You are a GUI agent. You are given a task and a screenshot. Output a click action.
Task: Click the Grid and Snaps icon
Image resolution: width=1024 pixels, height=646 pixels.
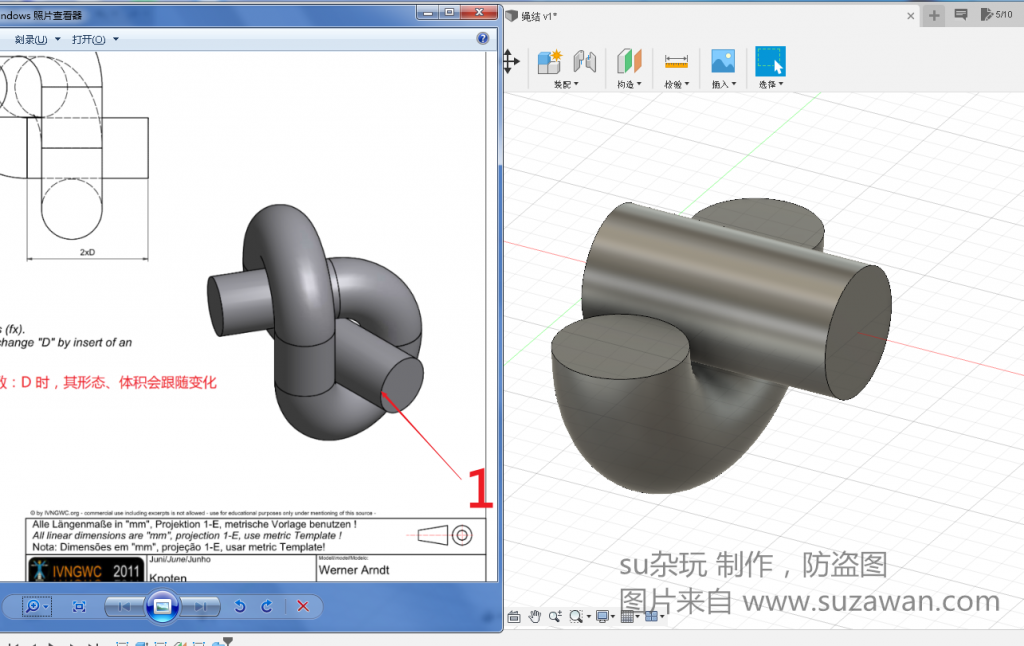(x=627, y=616)
